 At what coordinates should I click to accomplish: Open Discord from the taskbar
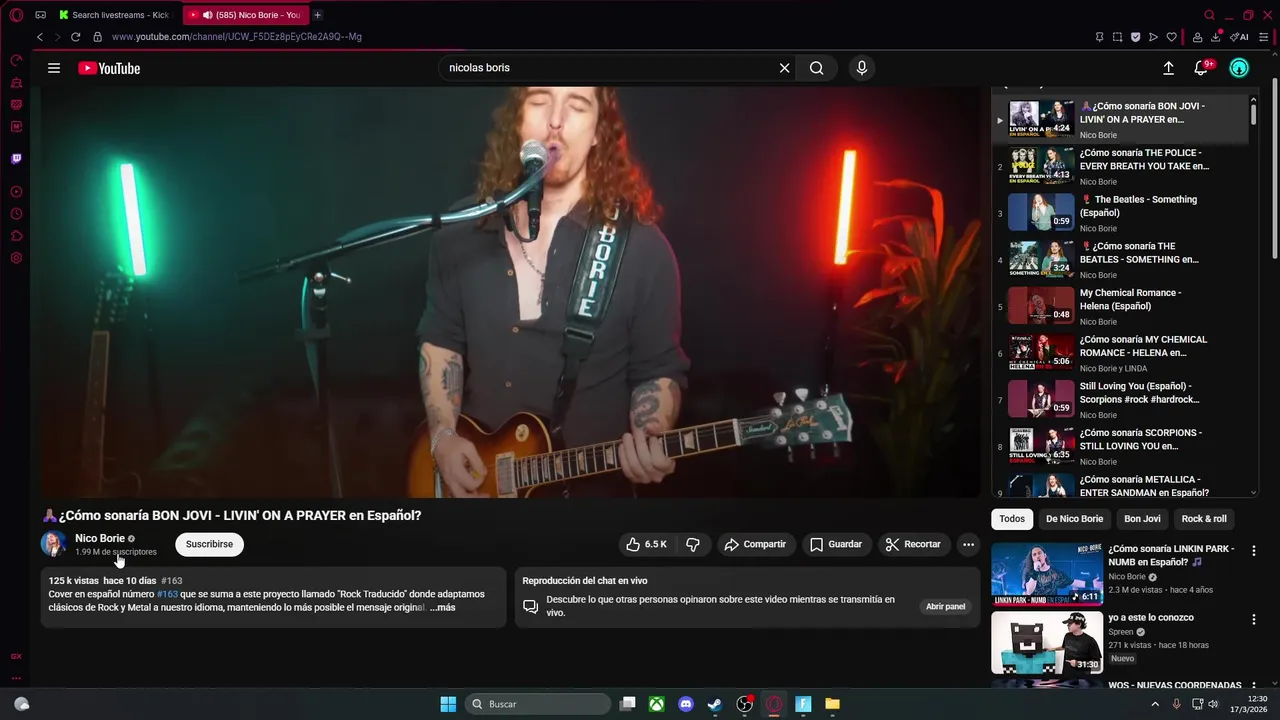[x=685, y=704]
